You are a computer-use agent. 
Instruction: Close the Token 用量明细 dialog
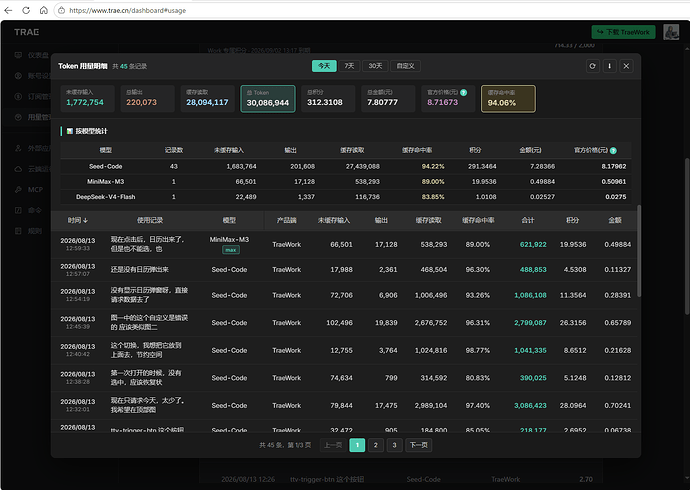626,66
